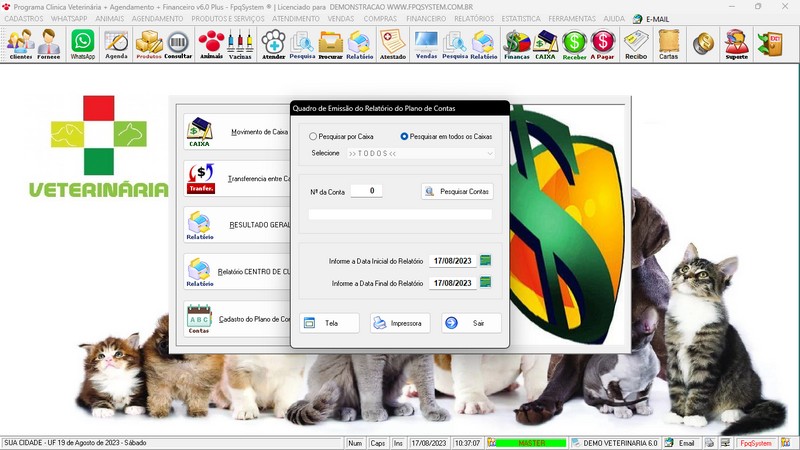800x450 pixels.
Task: Open the Finanças toolbar icon
Action: pos(516,42)
